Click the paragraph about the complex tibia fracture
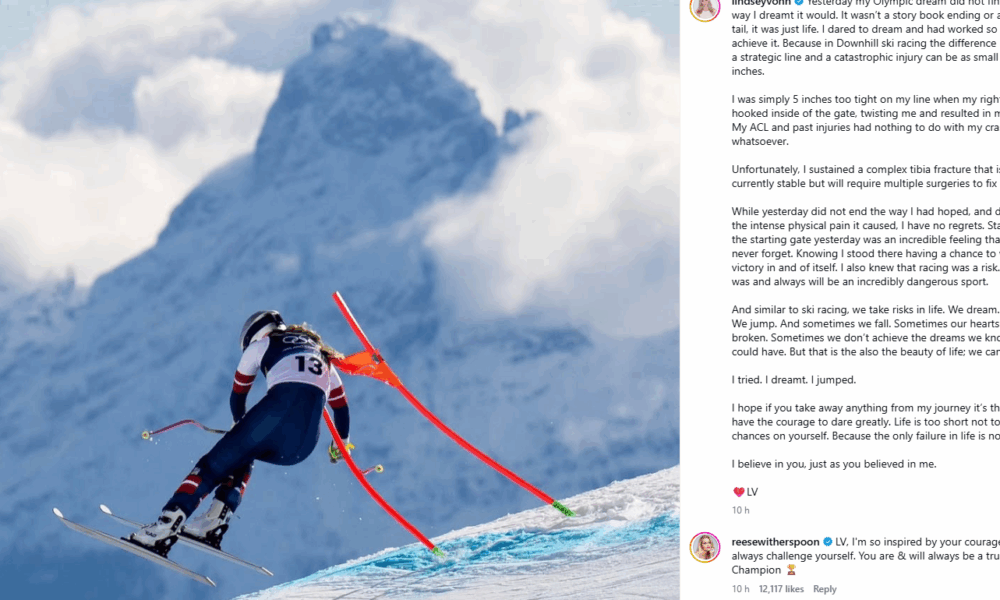The width and height of the screenshot is (1000, 600). click(865, 177)
